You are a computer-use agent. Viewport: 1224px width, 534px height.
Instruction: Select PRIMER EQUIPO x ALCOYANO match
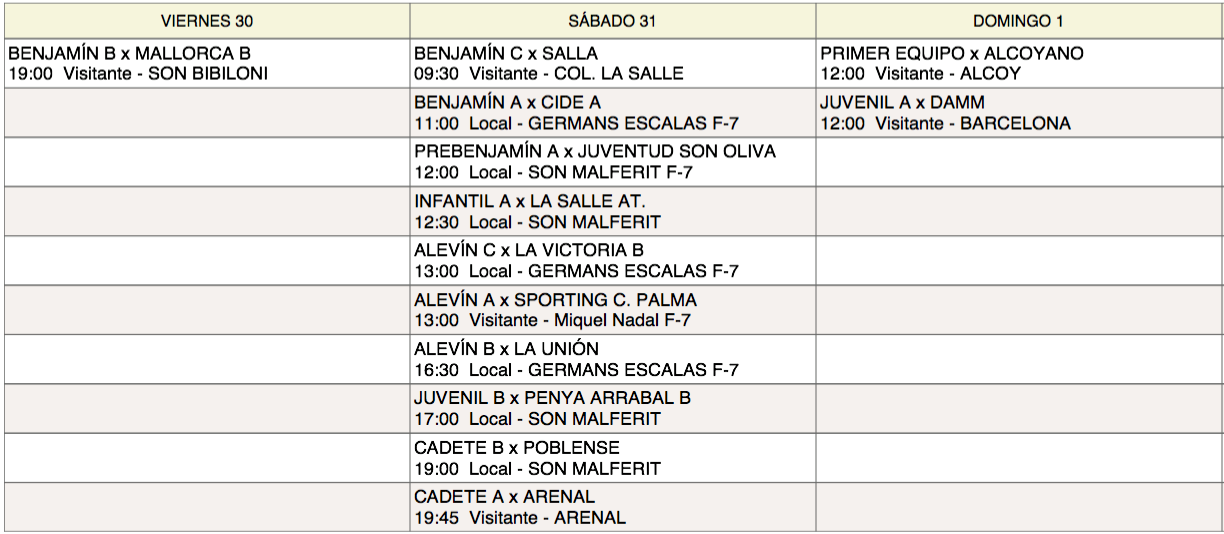click(951, 54)
